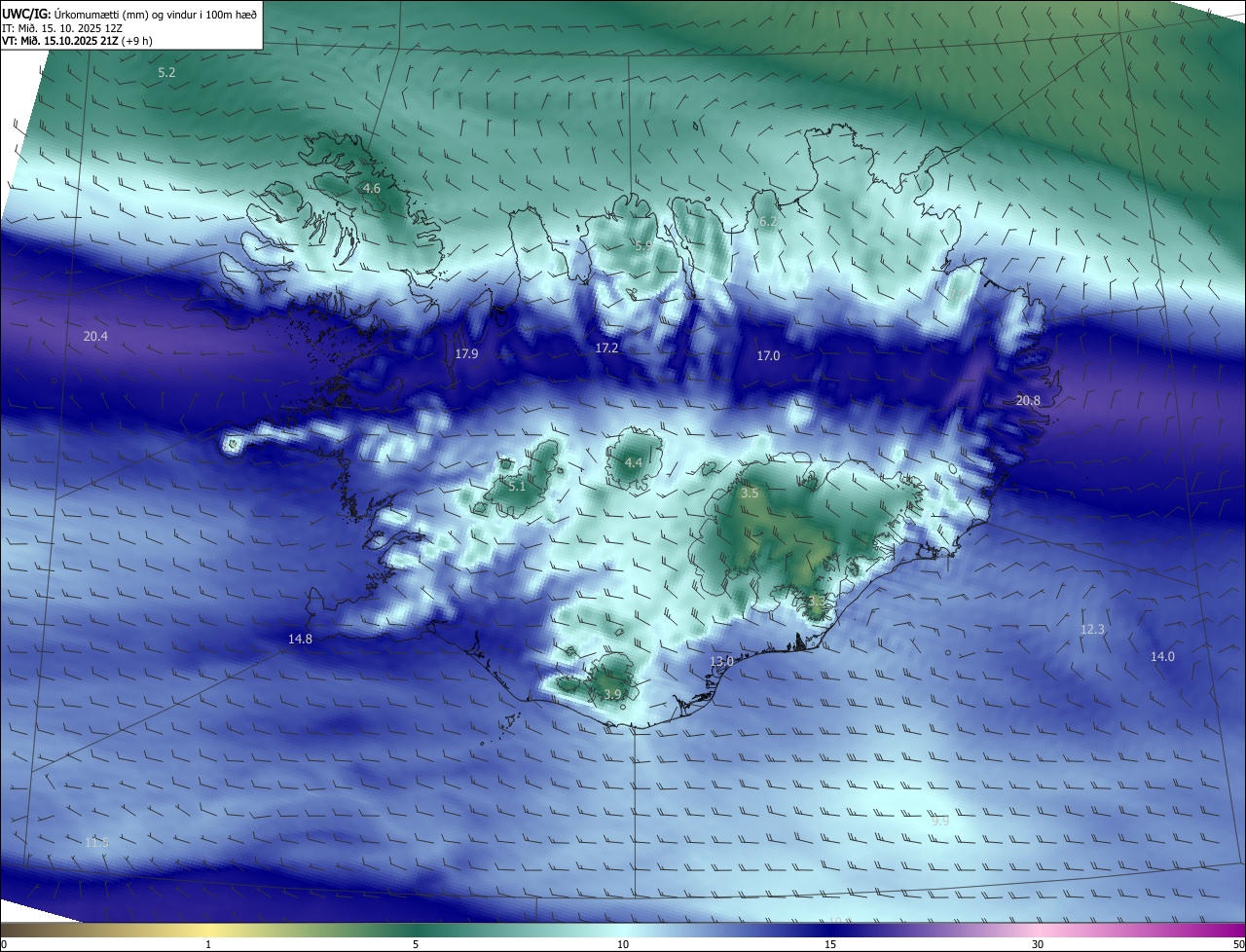The width and height of the screenshot is (1246, 952).
Task: Click the 14.8 value label
Action: coord(300,640)
